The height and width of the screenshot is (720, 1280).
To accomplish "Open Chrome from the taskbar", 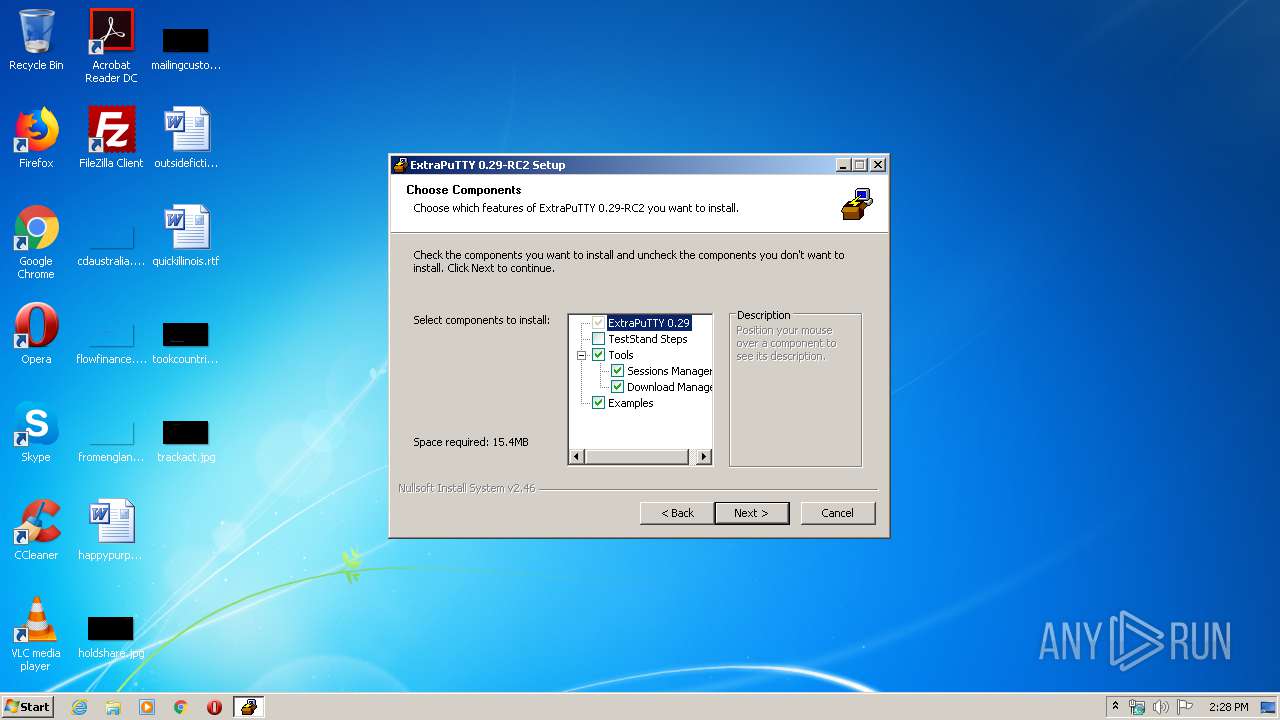I will pos(181,707).
